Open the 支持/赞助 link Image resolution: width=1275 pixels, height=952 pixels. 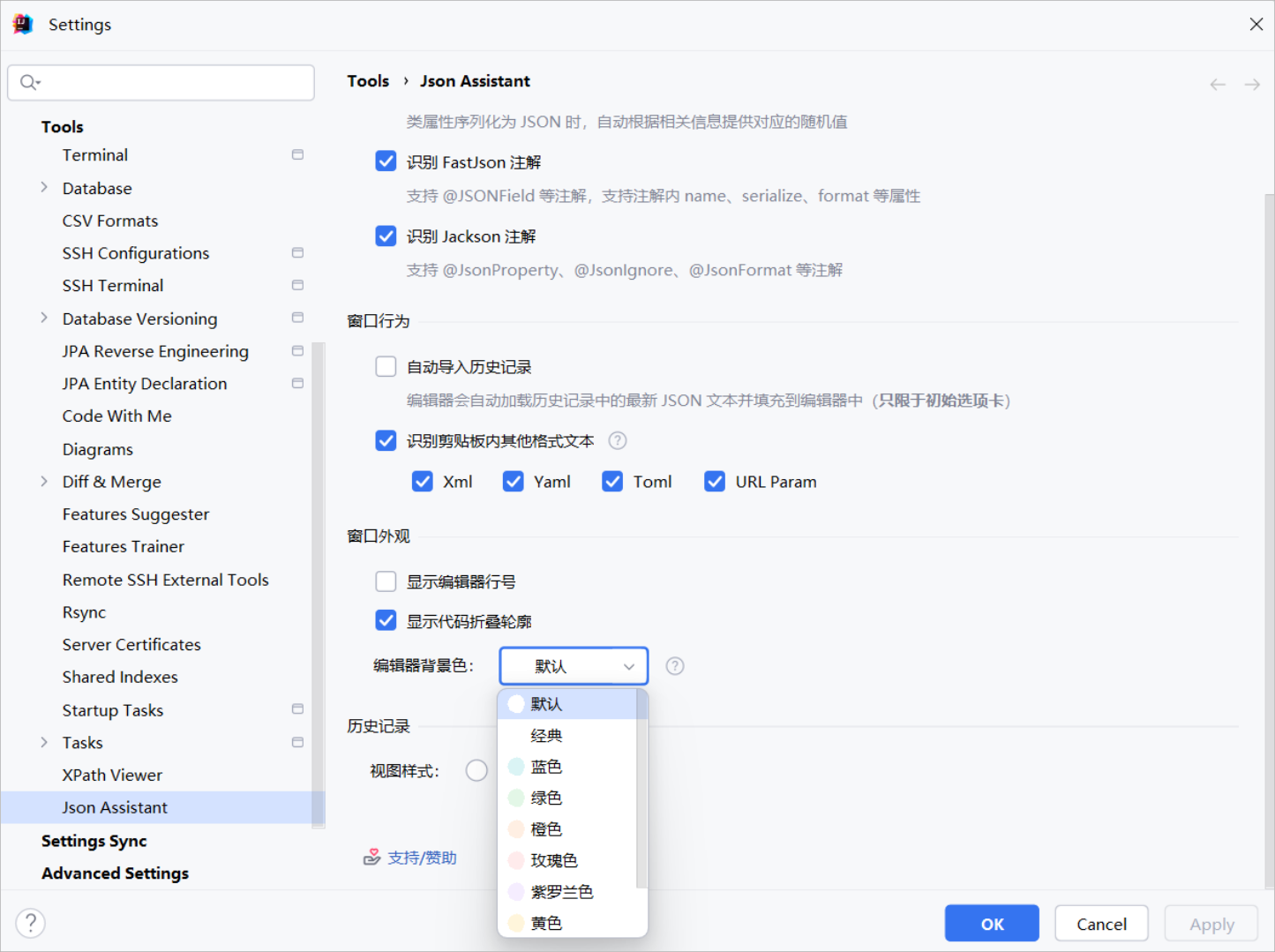[422, 858]
